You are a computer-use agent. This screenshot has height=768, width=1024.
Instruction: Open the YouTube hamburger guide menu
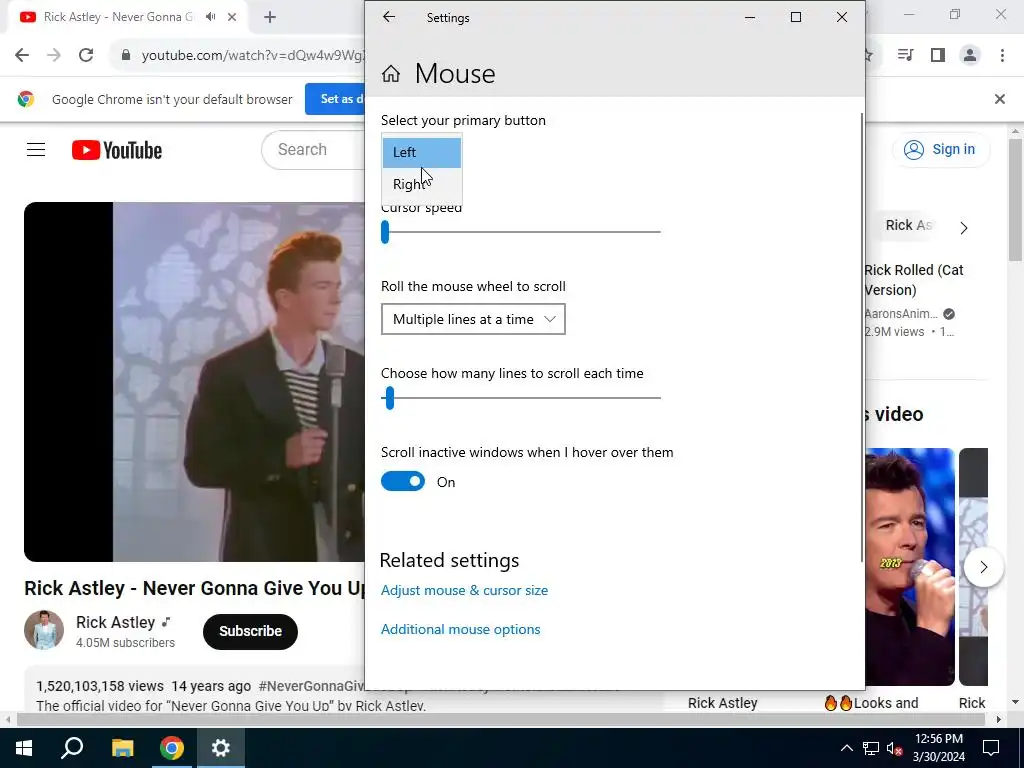[x=36, y=150]
